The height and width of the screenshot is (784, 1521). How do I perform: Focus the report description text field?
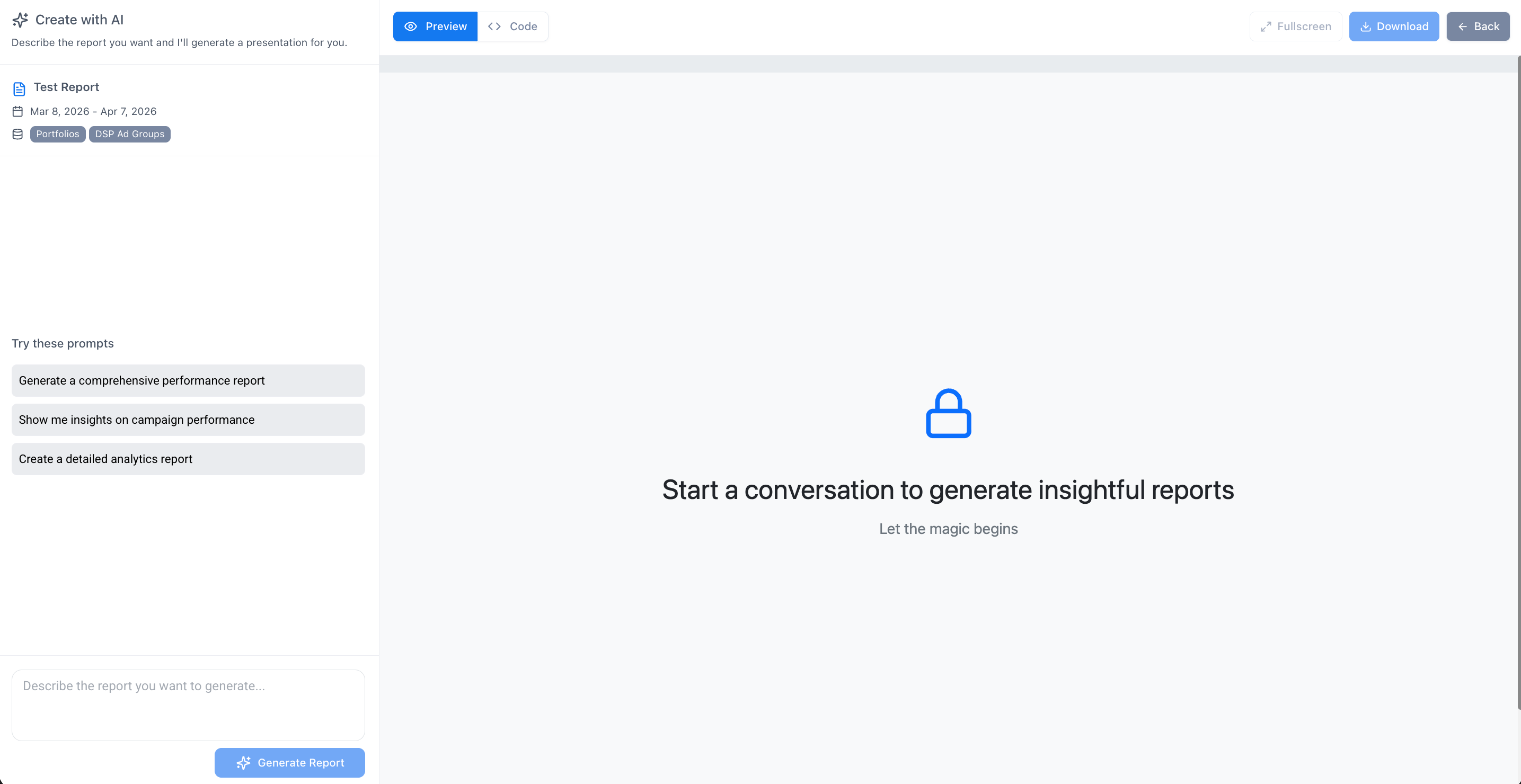[x=188, y=705]
